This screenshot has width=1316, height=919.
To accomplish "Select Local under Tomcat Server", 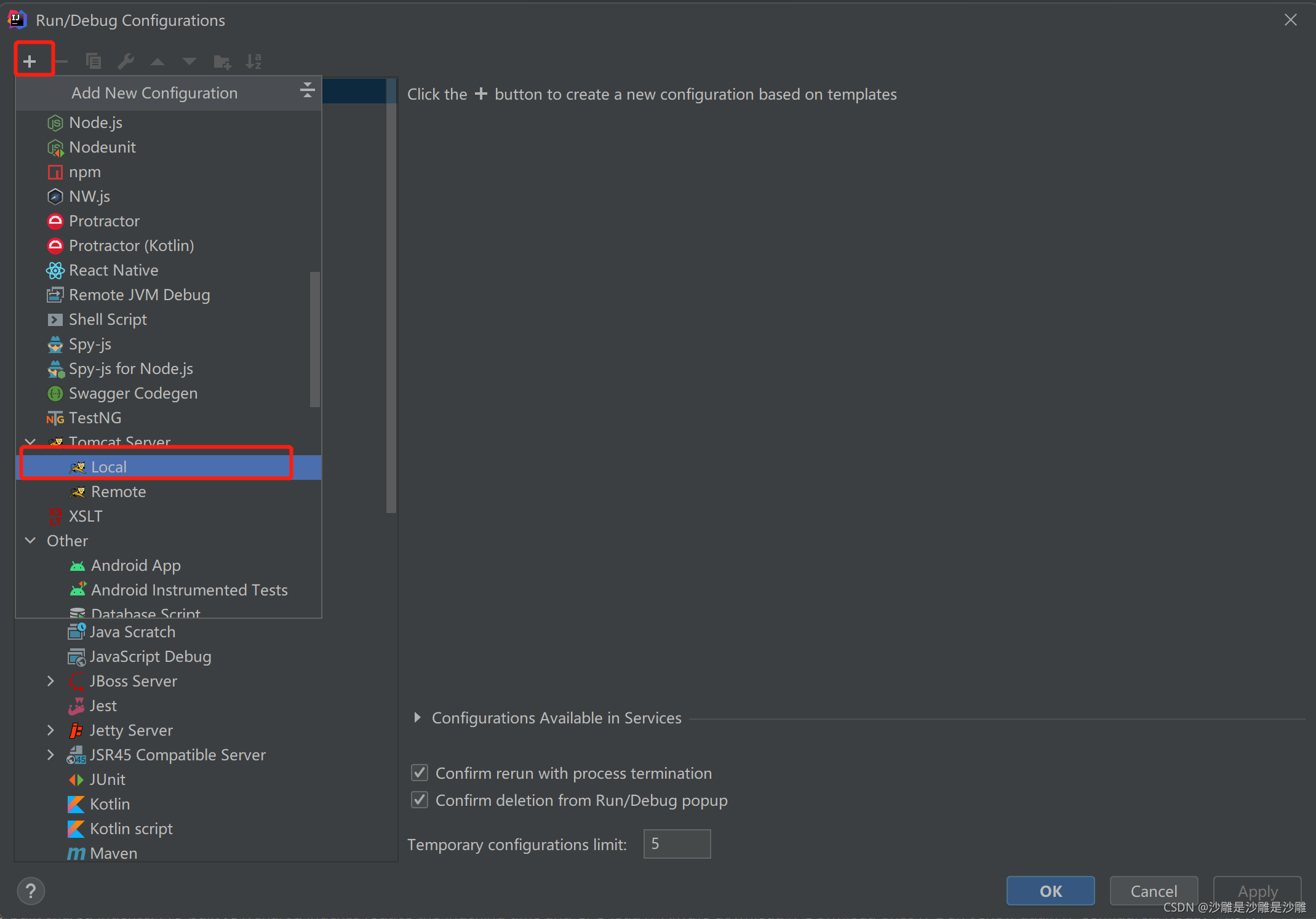I will click(109, 467).
